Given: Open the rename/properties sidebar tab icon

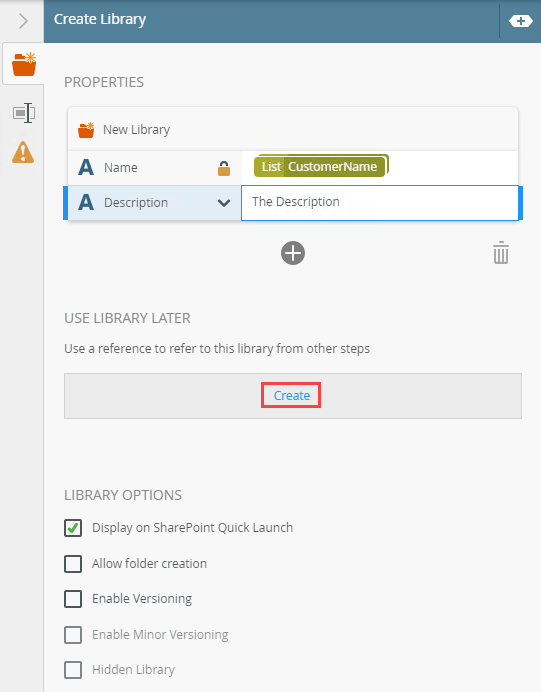Looking at the screenshot, I should (24, 113).
